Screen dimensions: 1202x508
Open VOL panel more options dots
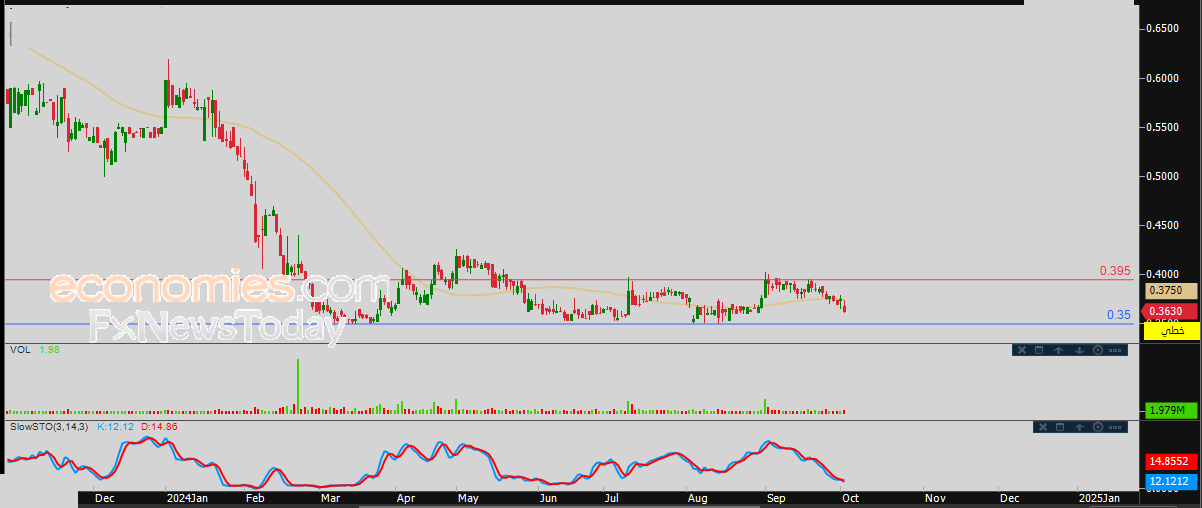1115,350
